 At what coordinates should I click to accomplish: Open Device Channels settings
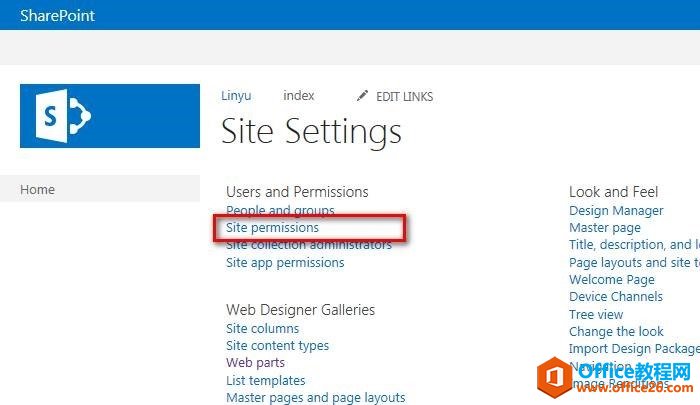(616, 297)
